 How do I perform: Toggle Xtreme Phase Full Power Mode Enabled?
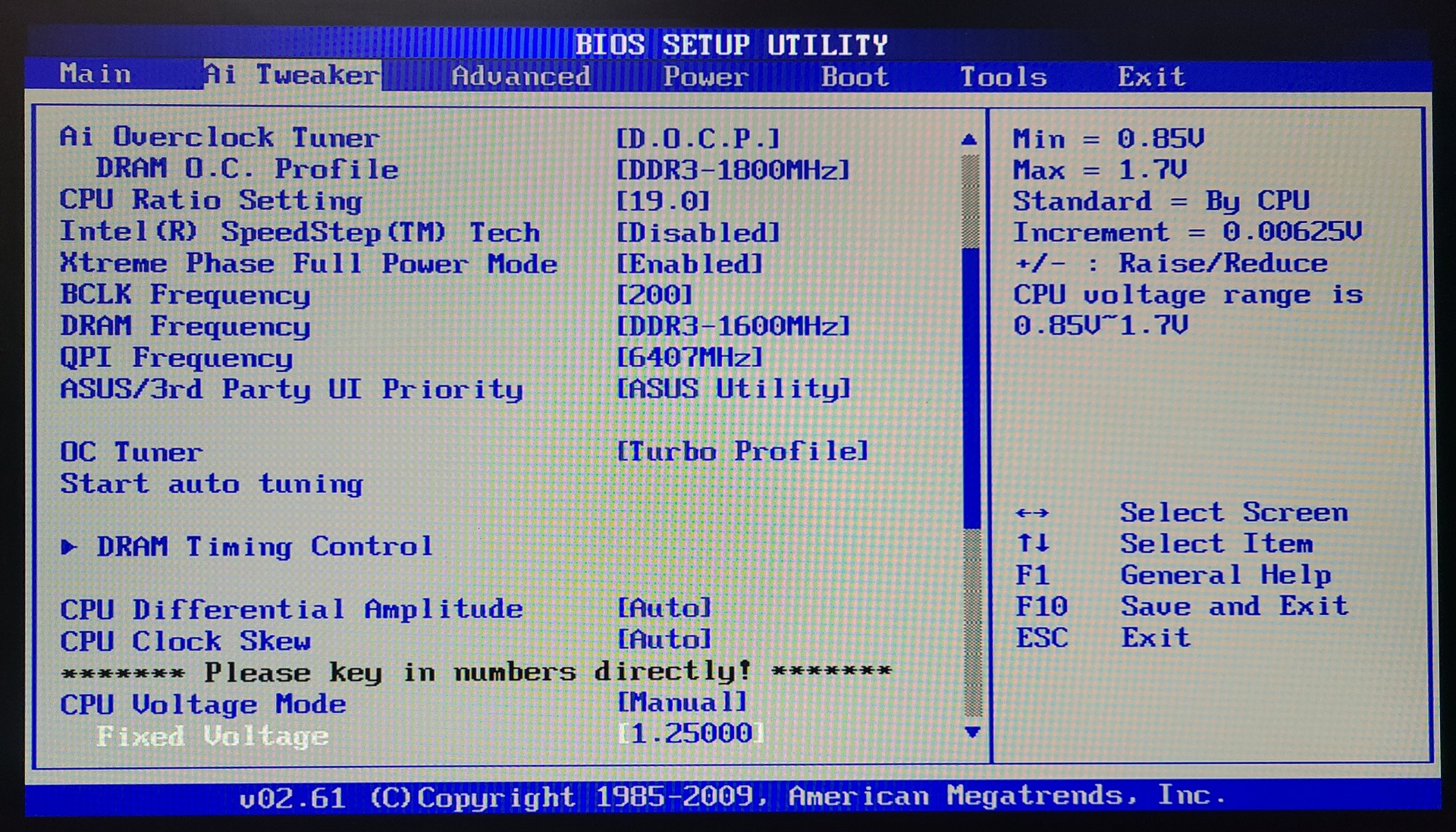689,264
